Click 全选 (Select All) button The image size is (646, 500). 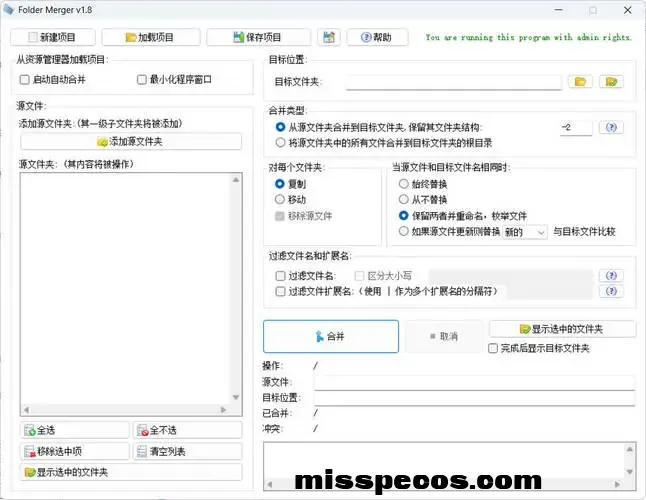coord(75,430)
